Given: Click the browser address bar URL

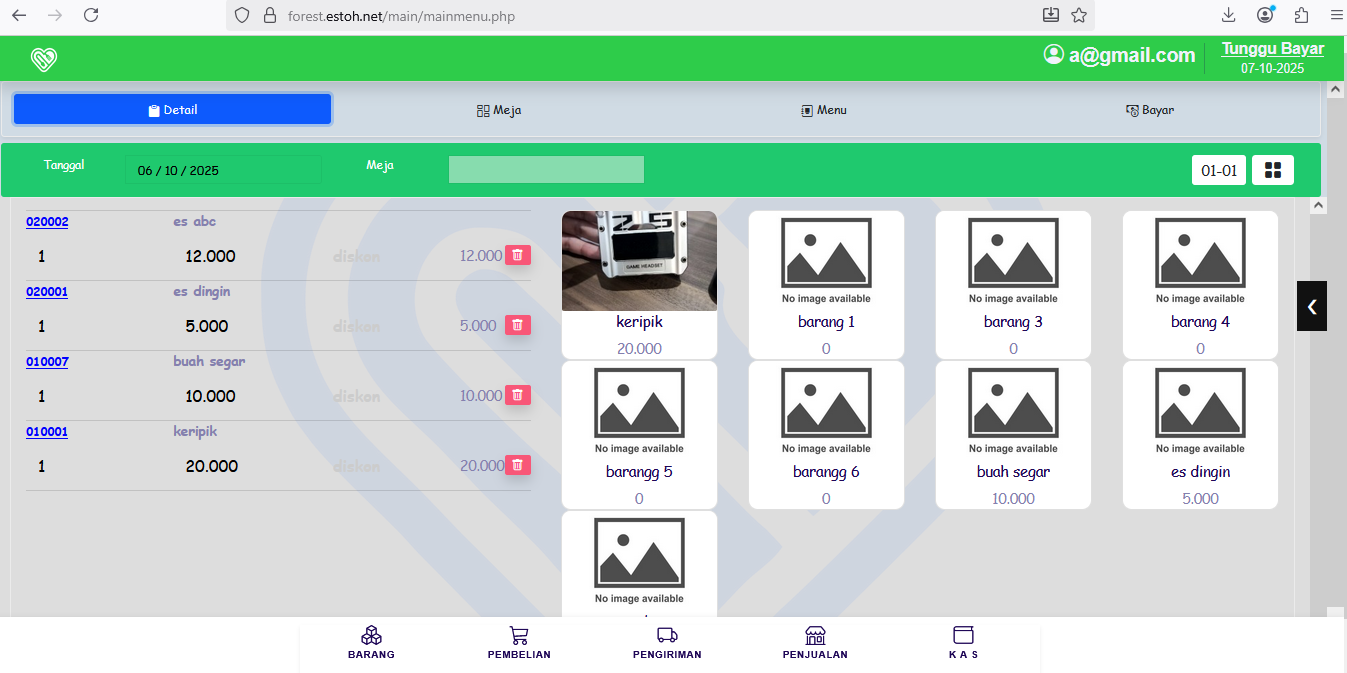Looking at the screenshot, I should coord(401,16).
